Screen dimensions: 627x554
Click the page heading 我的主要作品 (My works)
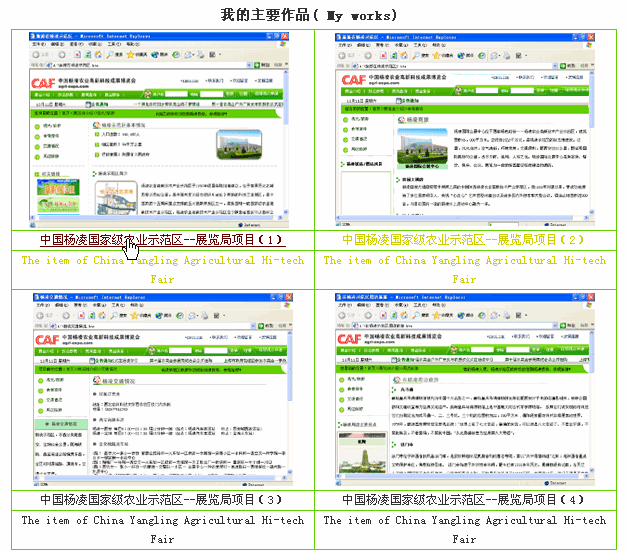coord(309,14)
